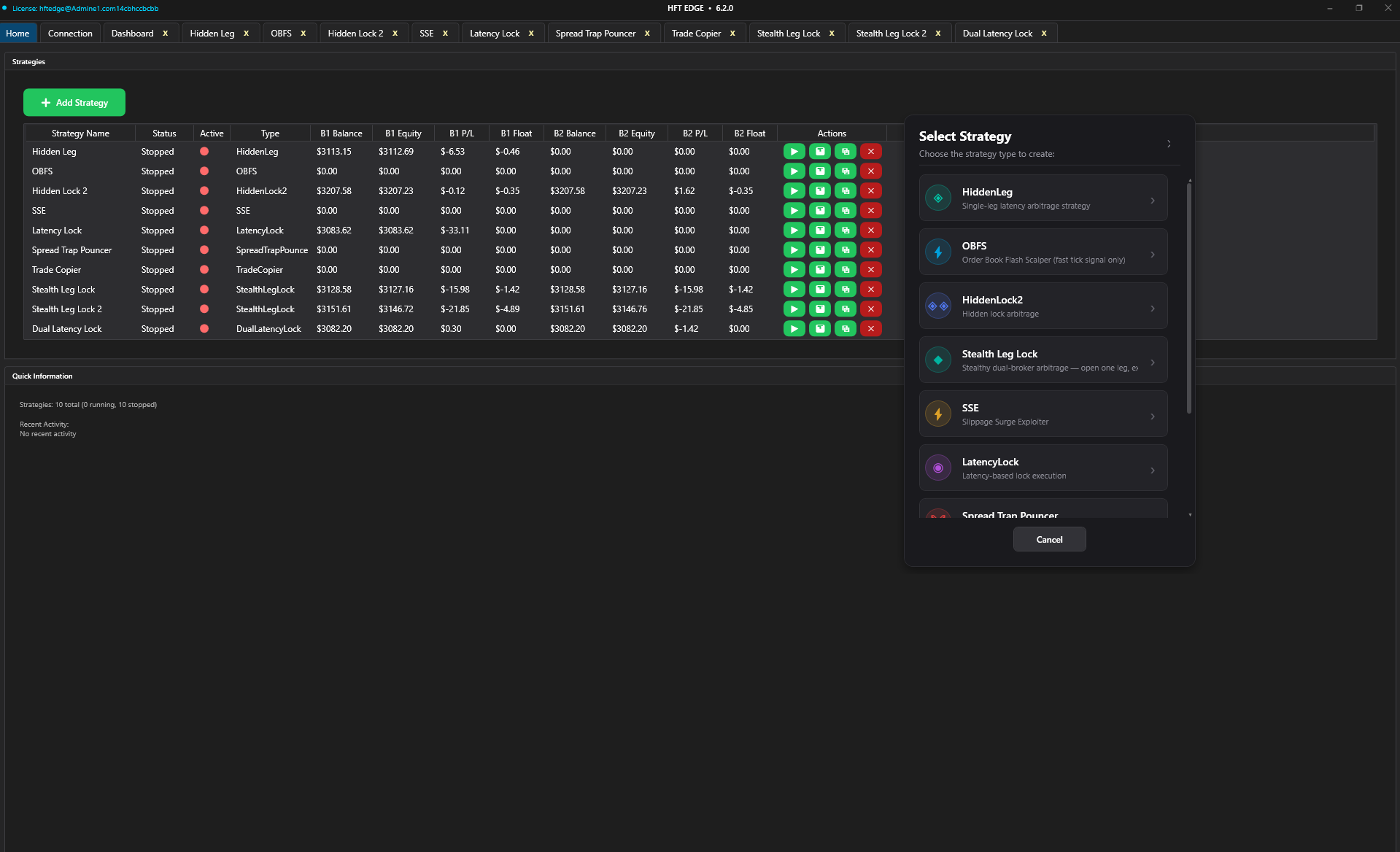Click the save icon in the Hidden Leg row
Screen dimensions: 1400x852
tap(820, 152)
